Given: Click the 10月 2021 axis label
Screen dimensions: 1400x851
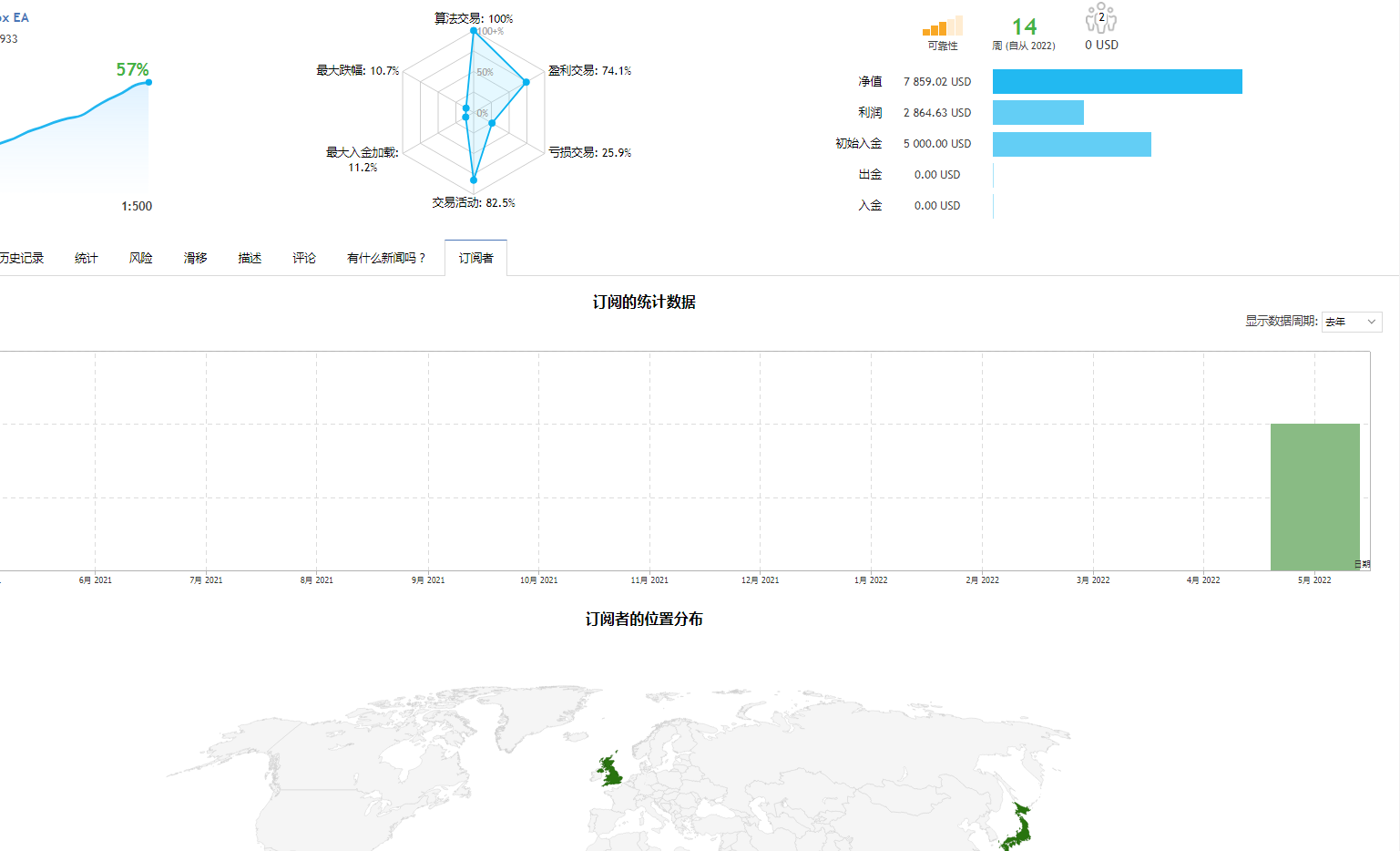Looking at the screenshot, I should click(539, 580).
